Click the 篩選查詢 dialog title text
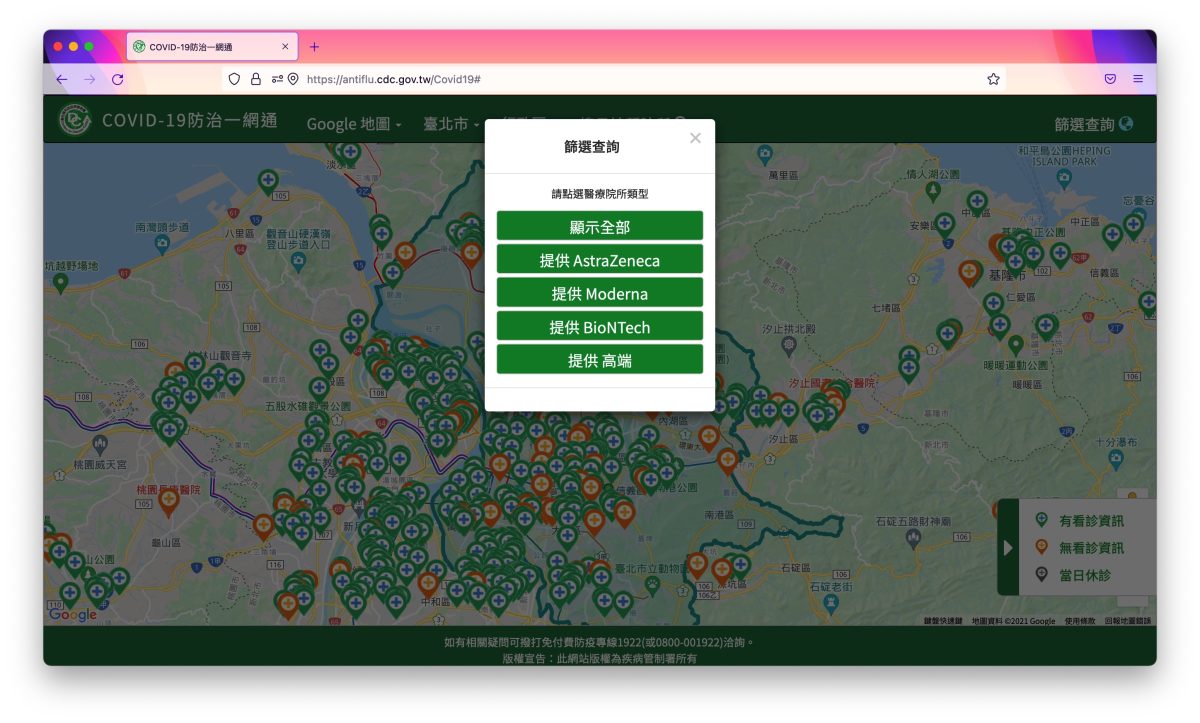 pyautogui.click(x=592, y=147)
